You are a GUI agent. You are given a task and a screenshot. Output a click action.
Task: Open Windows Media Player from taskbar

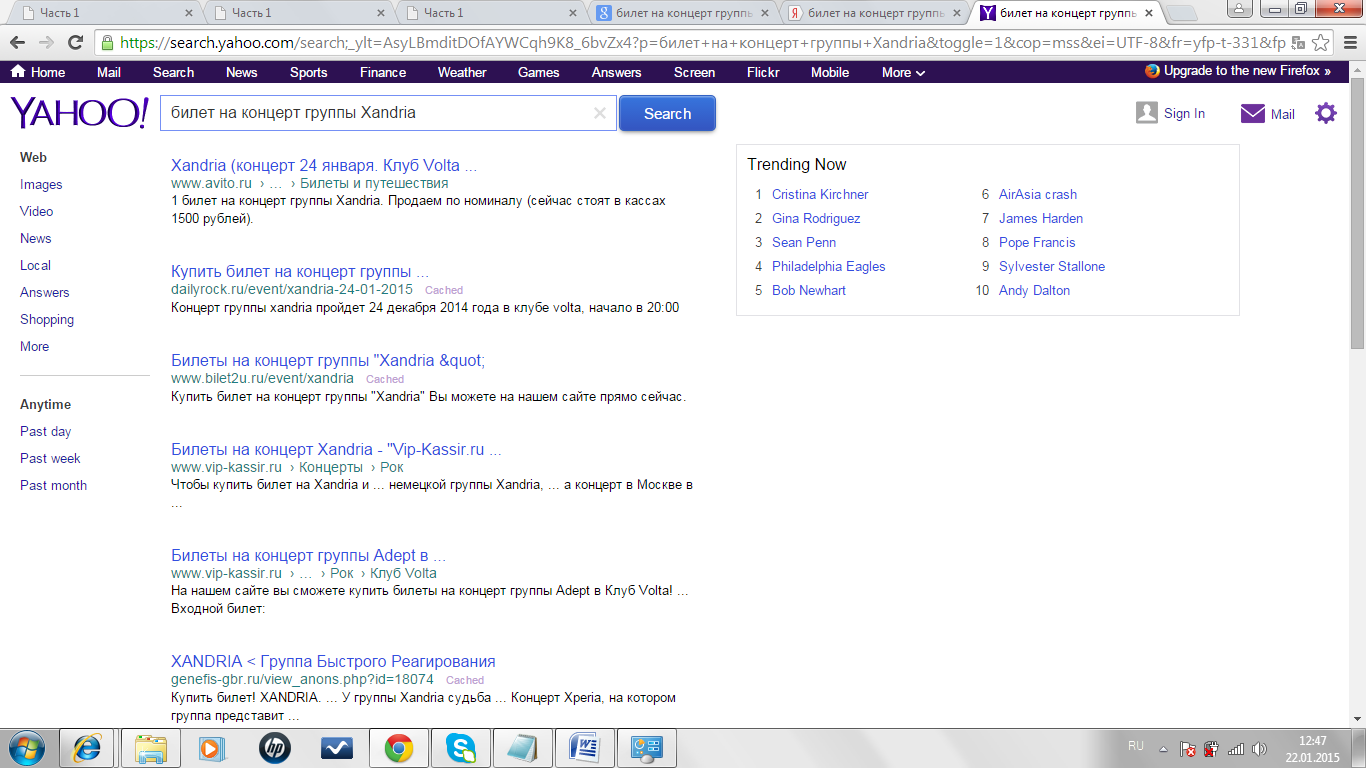point(212,748)
